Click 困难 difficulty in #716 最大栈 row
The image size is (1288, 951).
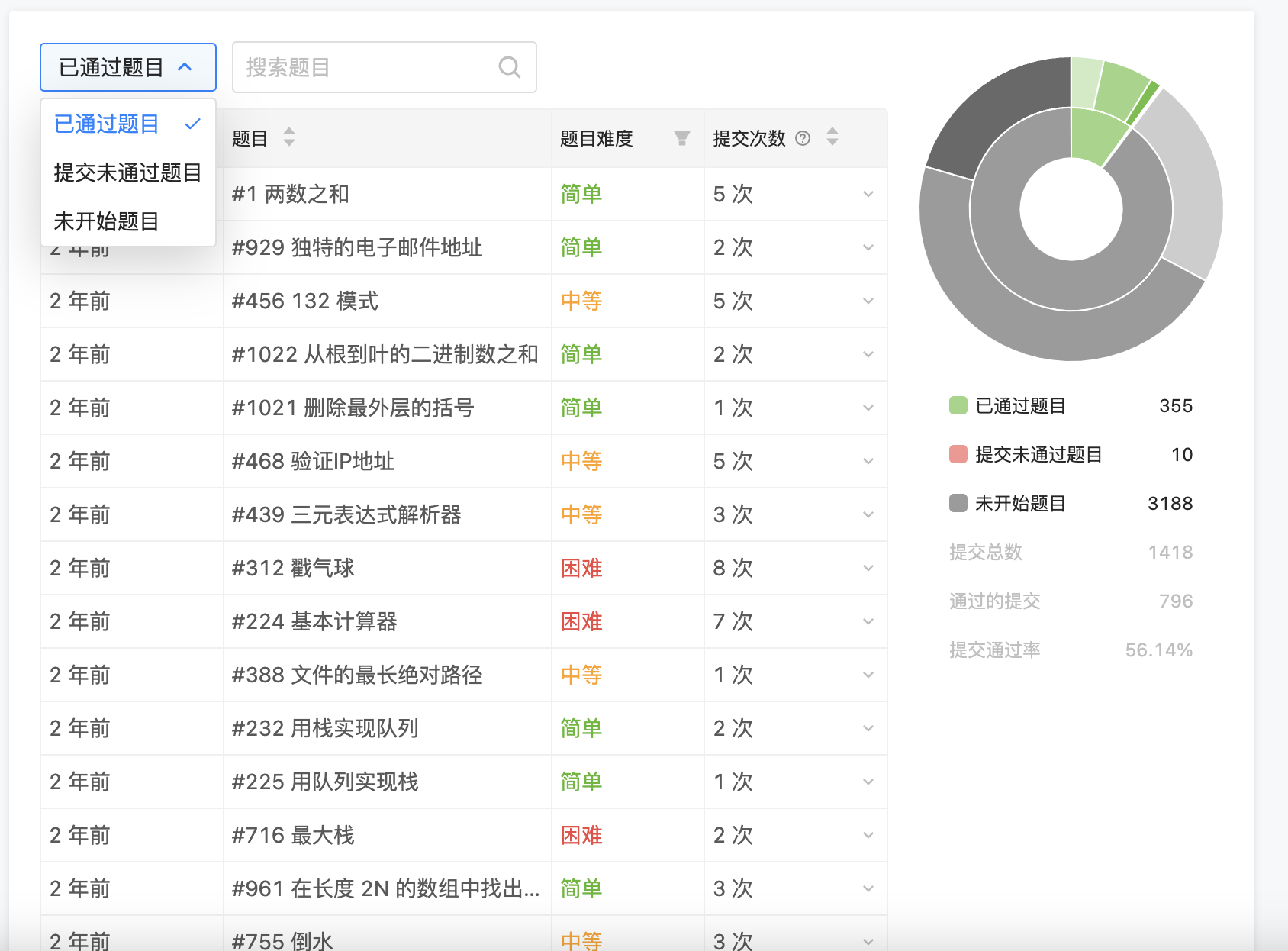point(581,835)
